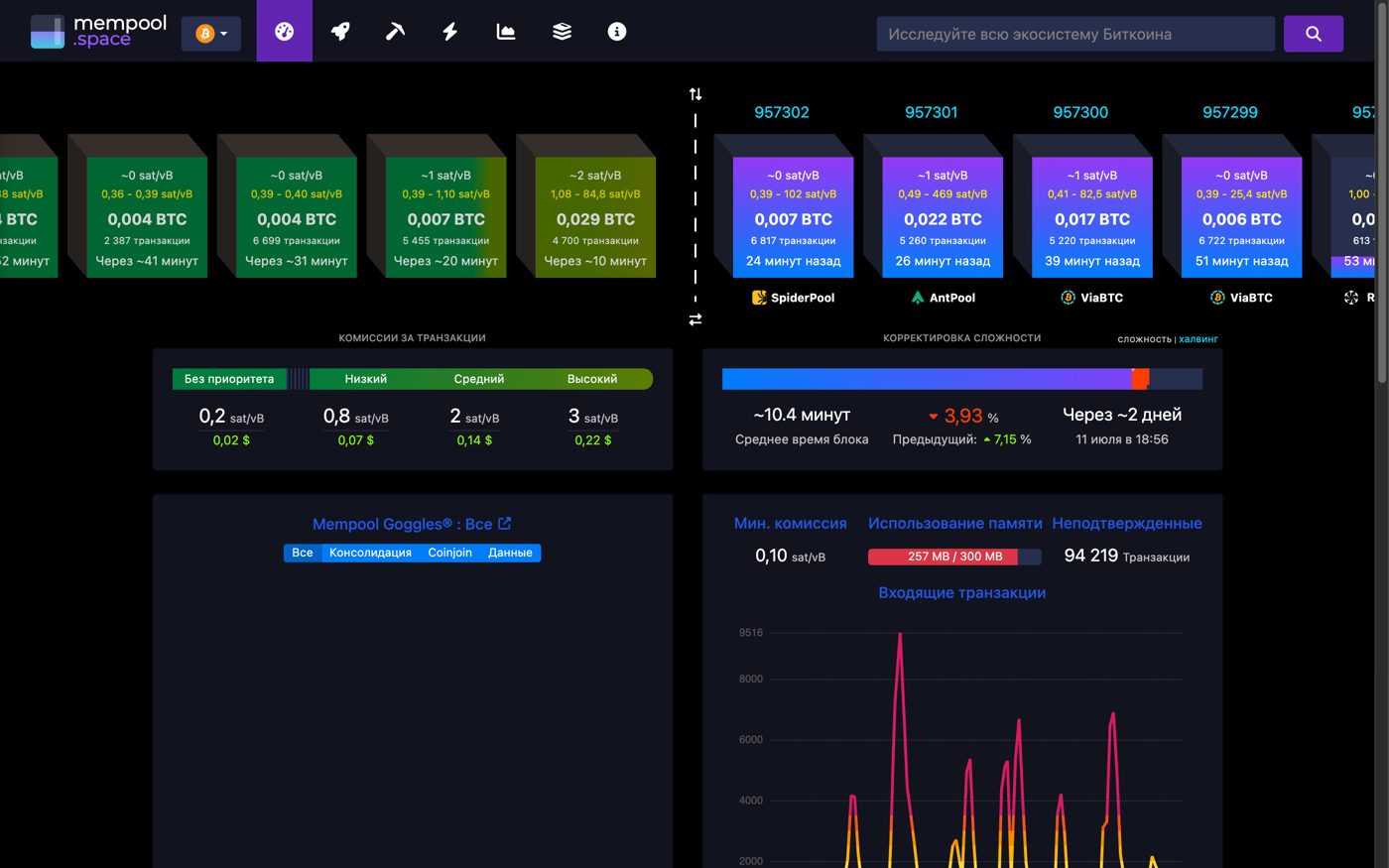
Task: Click the ViaBTC logo under block 957300
Action: 1069,298
